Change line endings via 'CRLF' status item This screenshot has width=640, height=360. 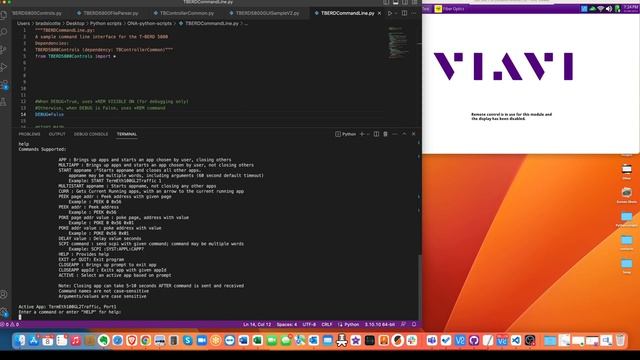pos(327,324)
